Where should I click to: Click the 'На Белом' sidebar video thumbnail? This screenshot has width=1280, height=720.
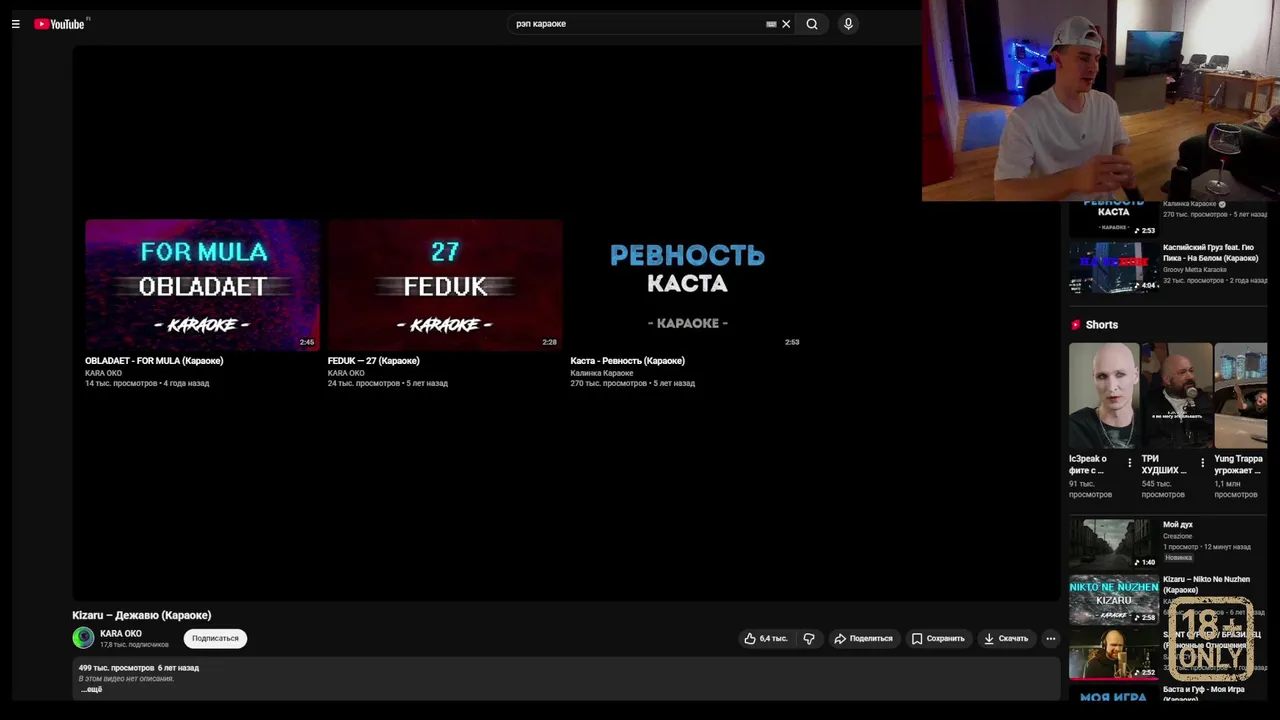click(1114, 267)
